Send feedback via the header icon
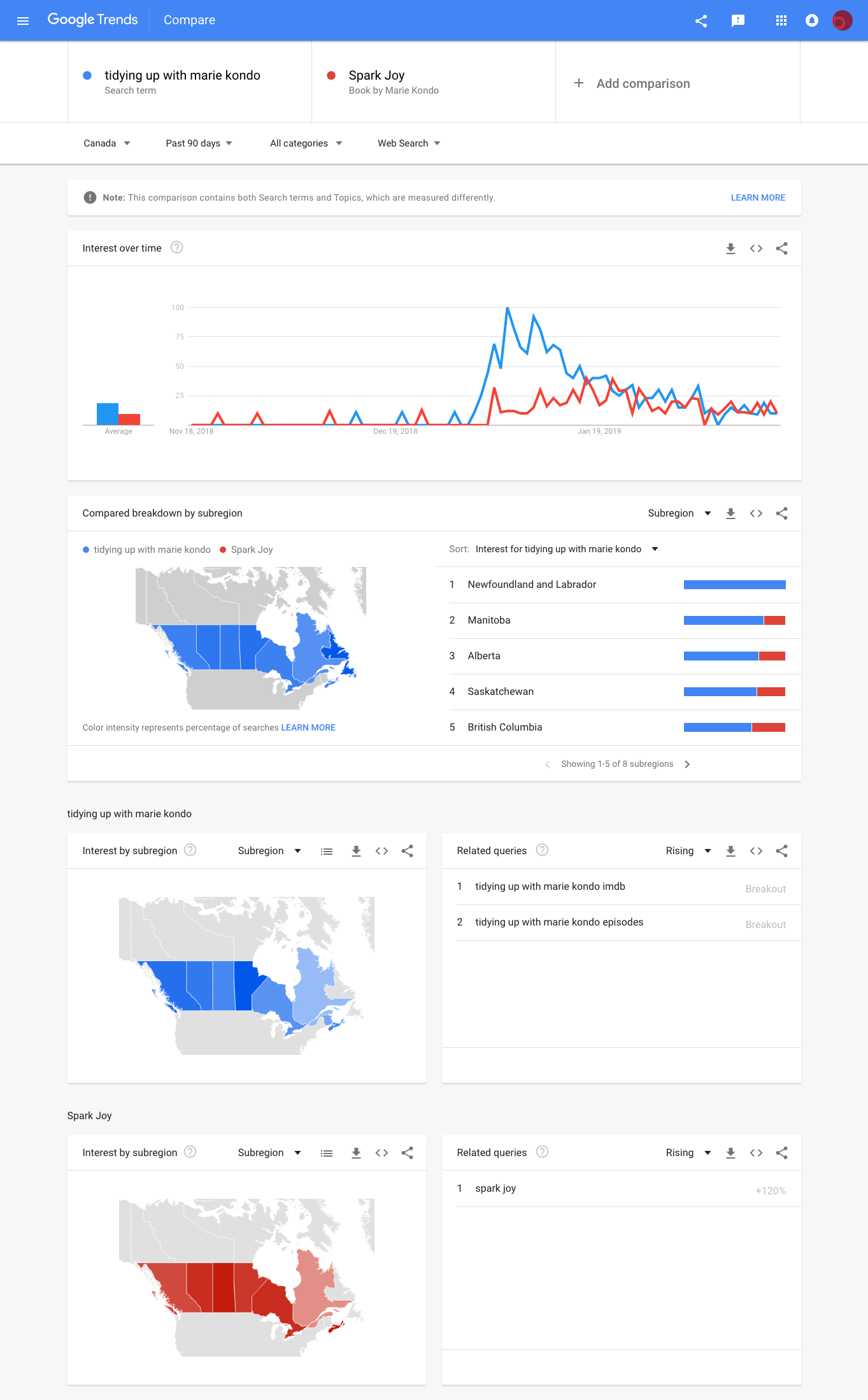Viewport: 868px width, 1400px height. [x=738, y=20]
